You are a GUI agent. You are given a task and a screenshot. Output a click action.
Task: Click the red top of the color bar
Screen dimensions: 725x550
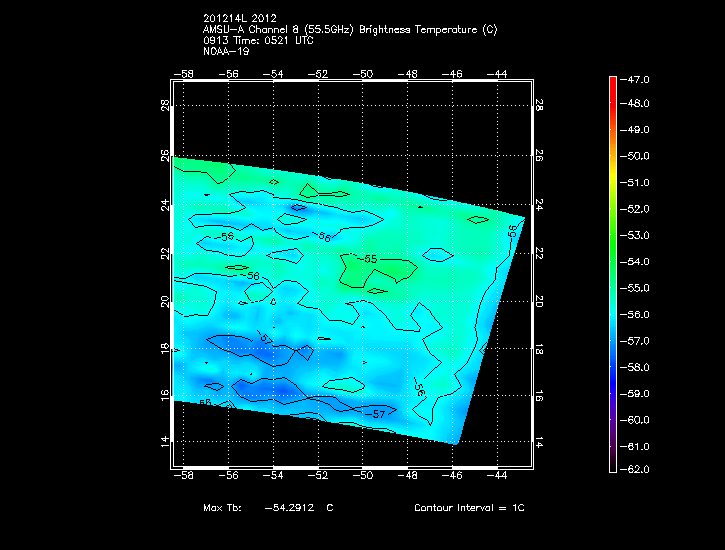(x=612, y=83)
